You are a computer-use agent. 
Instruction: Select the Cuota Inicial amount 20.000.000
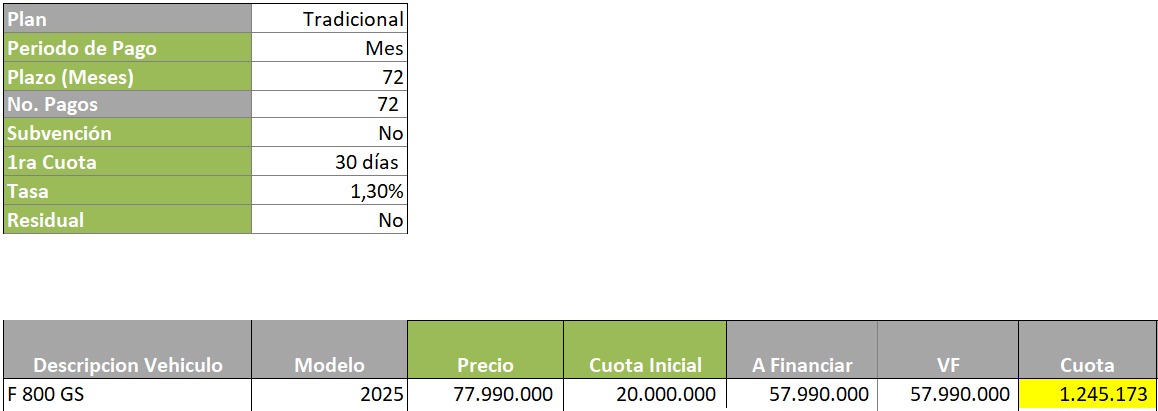click(644, 395)
